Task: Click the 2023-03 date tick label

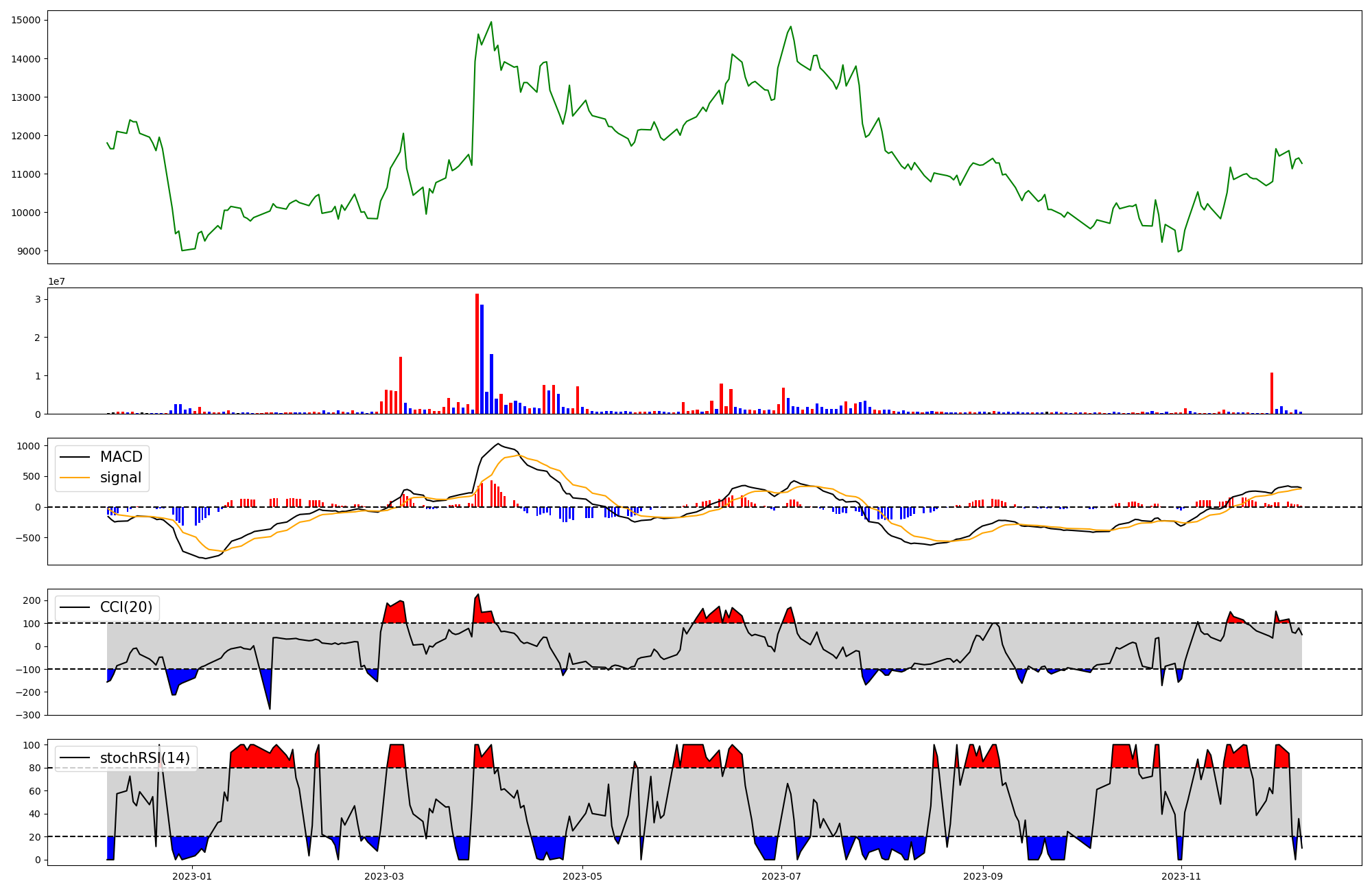Action: point(384,876)
